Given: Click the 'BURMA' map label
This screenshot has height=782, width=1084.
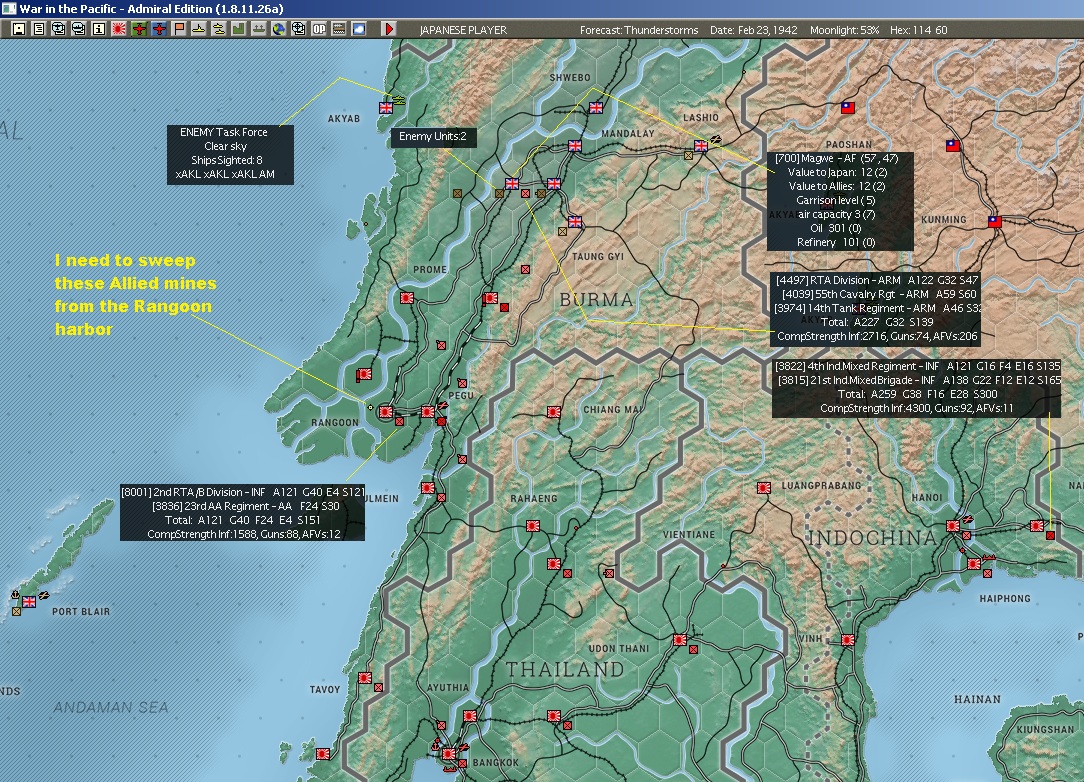Looking at the screenshot, I should (596, 300).
